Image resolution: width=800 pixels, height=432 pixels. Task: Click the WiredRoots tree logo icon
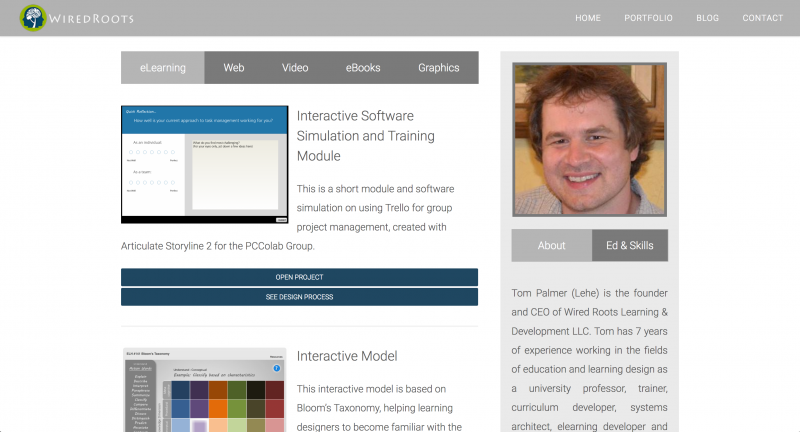coord(34,18)
